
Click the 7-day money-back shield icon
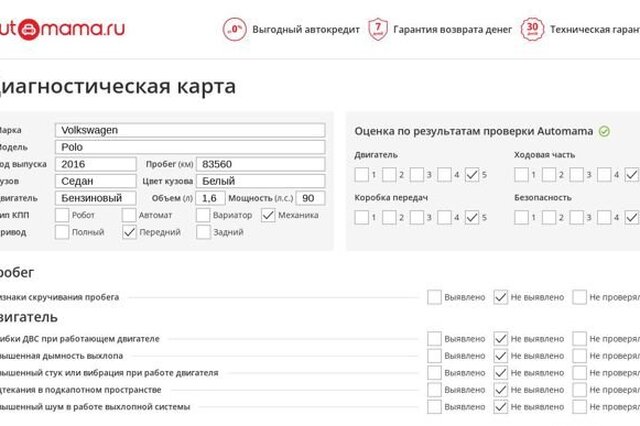(378, 29)
